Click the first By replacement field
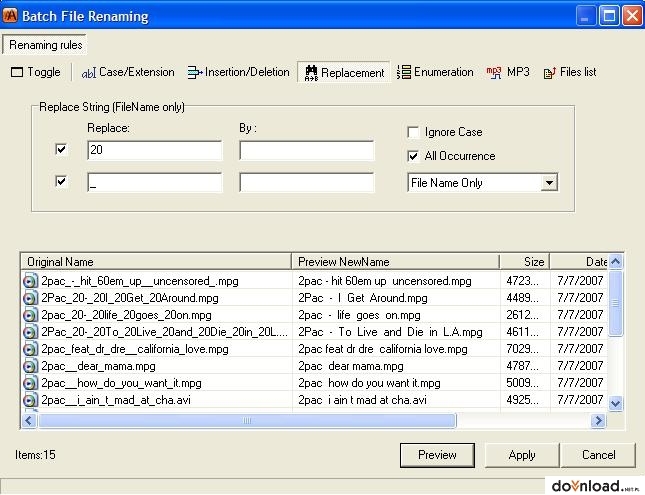The image size is (645, 495). point(307,150)
